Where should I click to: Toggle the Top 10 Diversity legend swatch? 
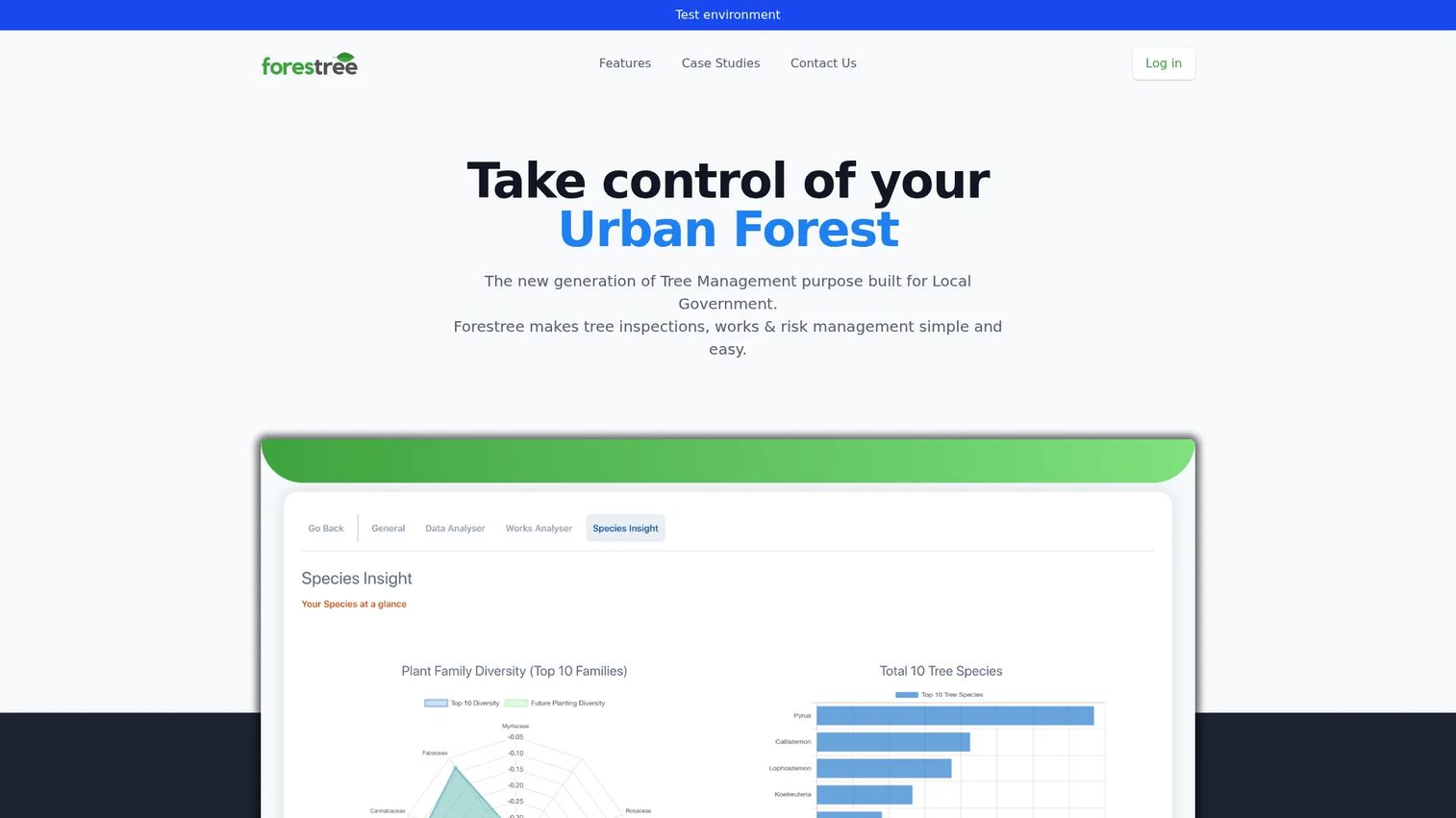pos(436,704)
